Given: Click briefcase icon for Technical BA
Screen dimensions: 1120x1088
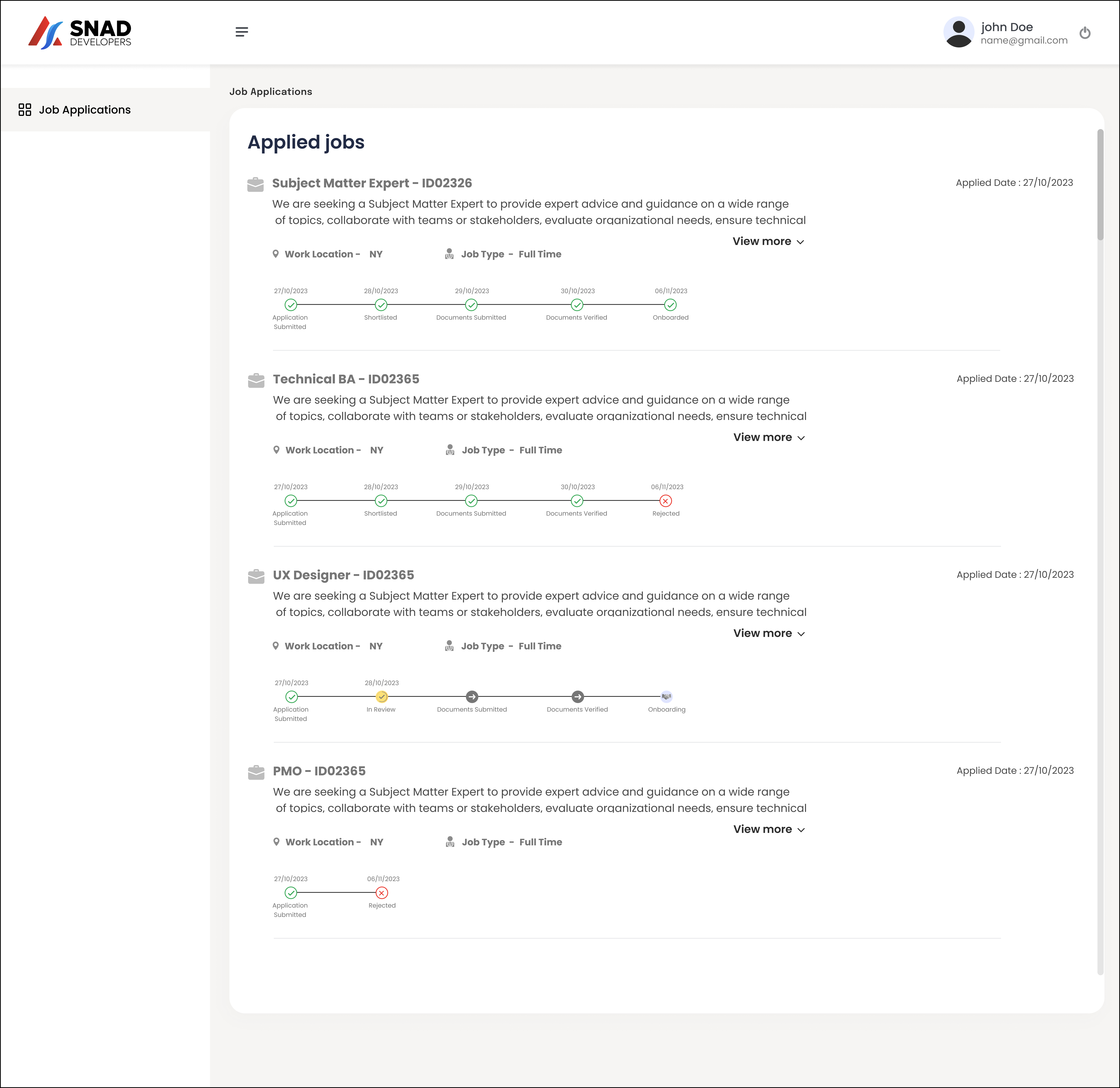Looking at the screenshot, I should tap(256, 380).
